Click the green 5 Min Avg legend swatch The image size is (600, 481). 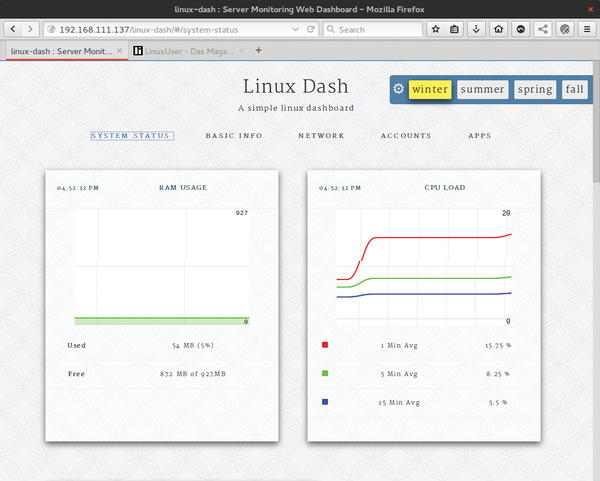pyautogui.click(x=325, y=373)
